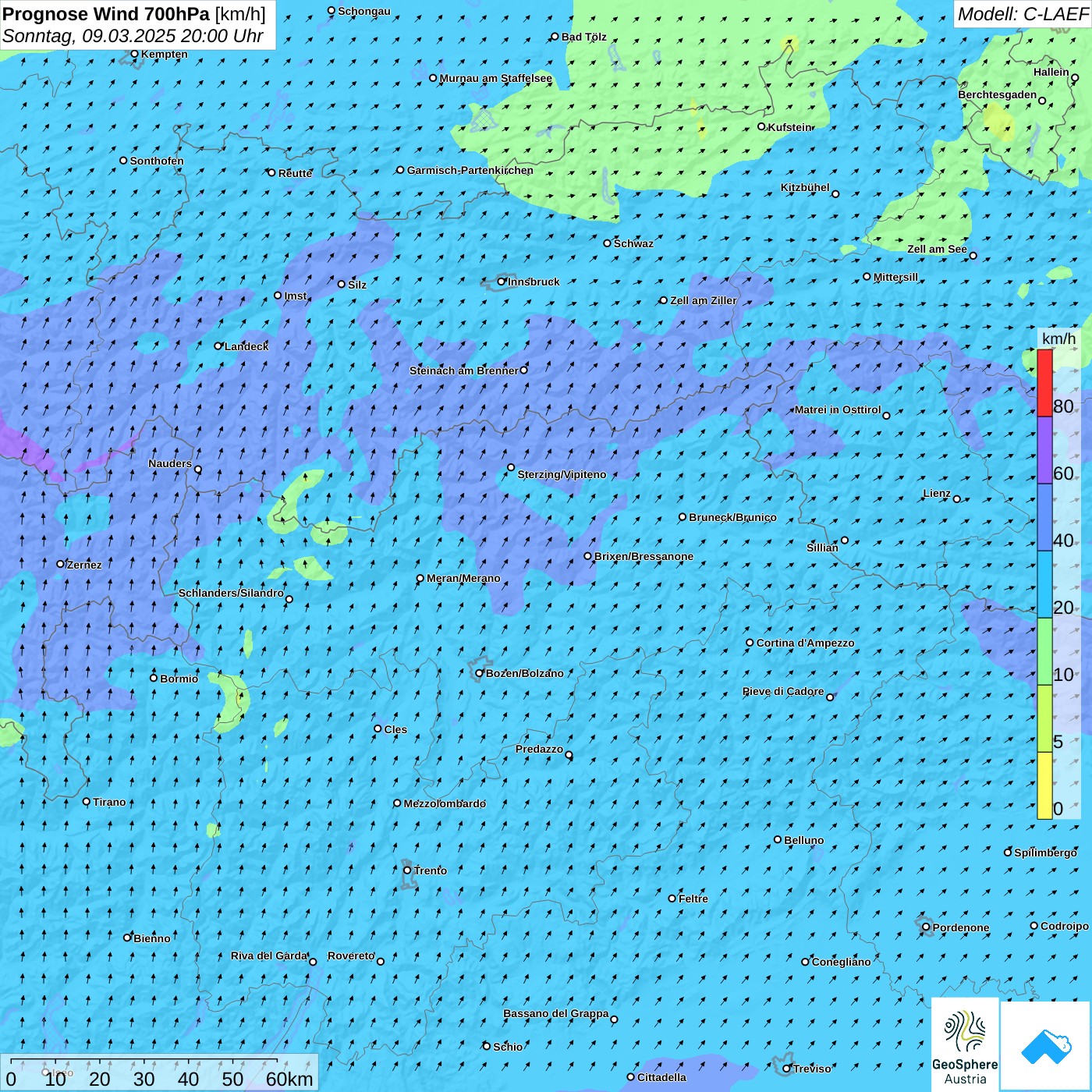Click the Pieve di Cadore label
This screenshot has width=1092, height=1092.
[783, 691]
